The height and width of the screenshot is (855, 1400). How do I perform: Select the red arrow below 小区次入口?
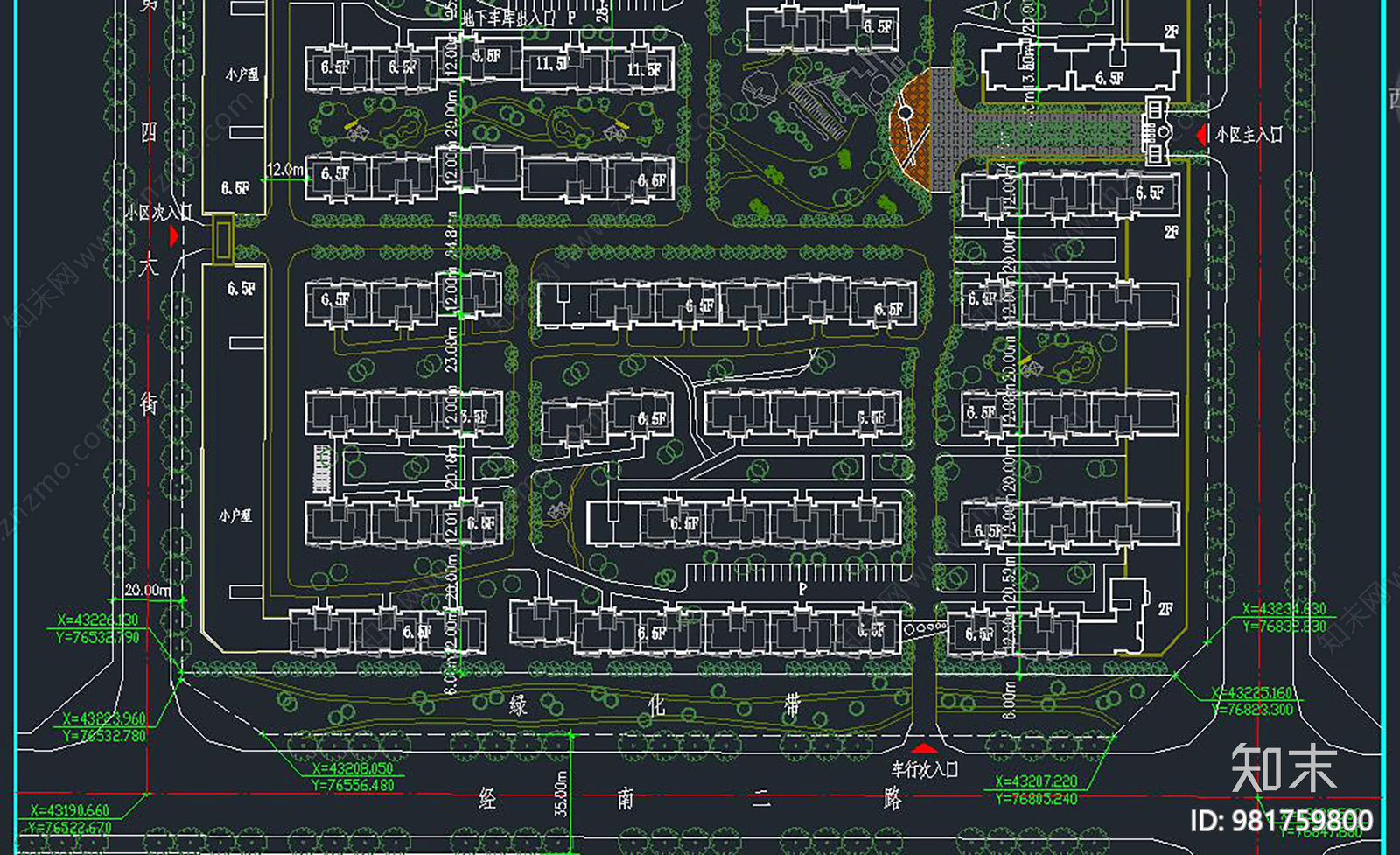(x=174, y=235)
